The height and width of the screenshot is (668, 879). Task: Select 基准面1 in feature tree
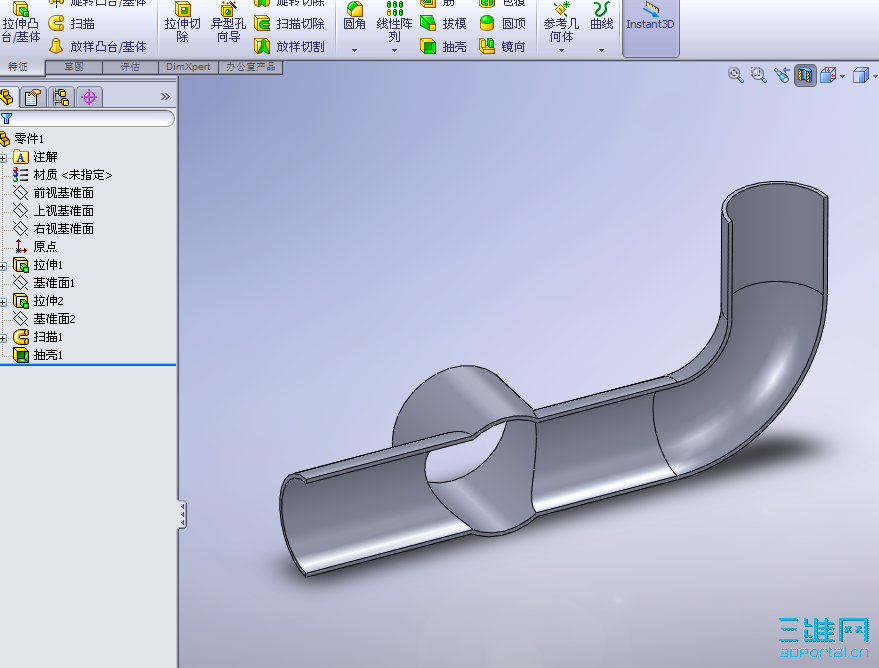(54, 282)
